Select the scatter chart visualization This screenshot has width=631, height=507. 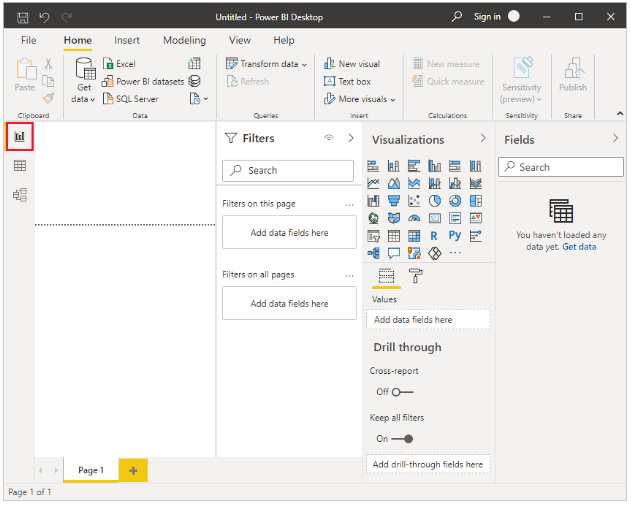pos(414,201)
